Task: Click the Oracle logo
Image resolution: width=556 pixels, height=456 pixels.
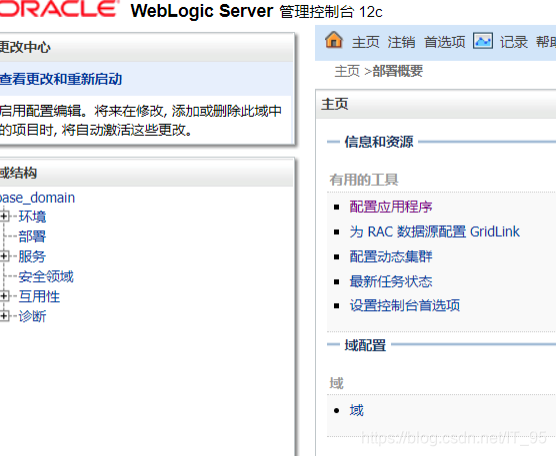Action: (59, 9)
